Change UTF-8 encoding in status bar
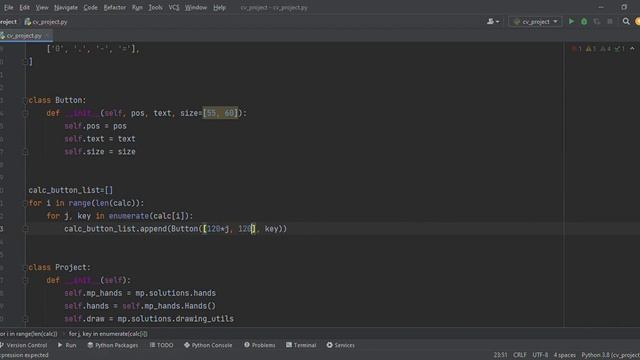Image resolution: width=640 pixels, height=360 pixels. pos(540,355)
